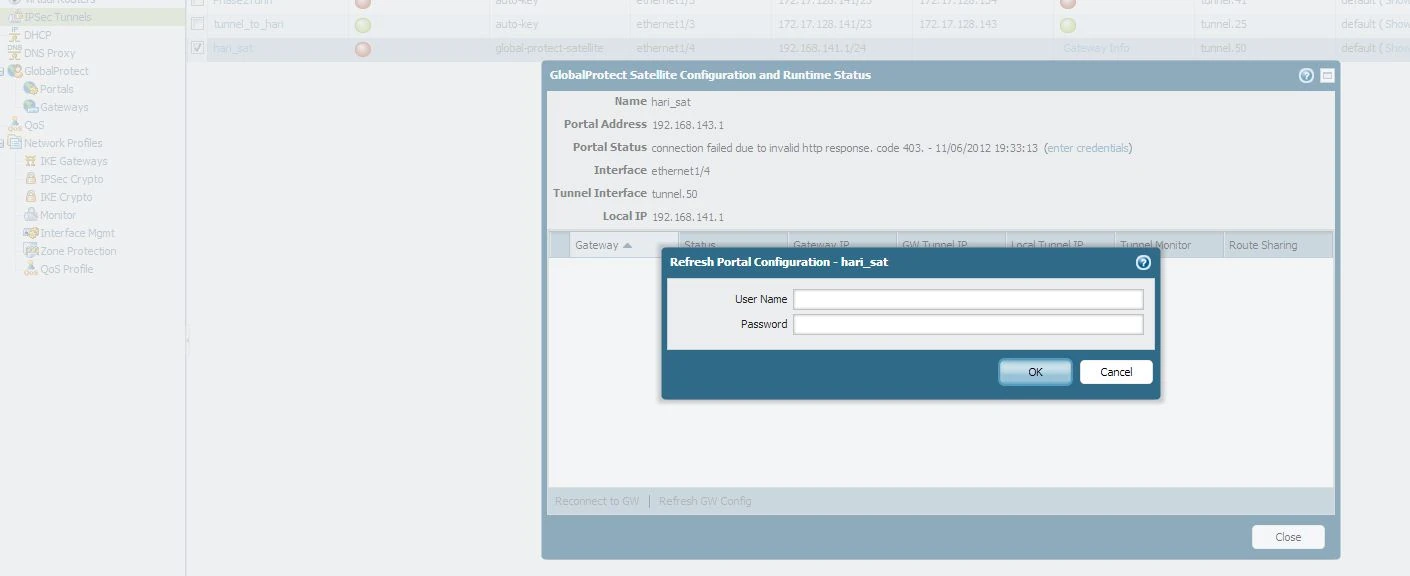This screenshot has height=576, width=1410.
Task: Open IPSec Tunnels in the sidebar
Action: click(x=57, y=17)
